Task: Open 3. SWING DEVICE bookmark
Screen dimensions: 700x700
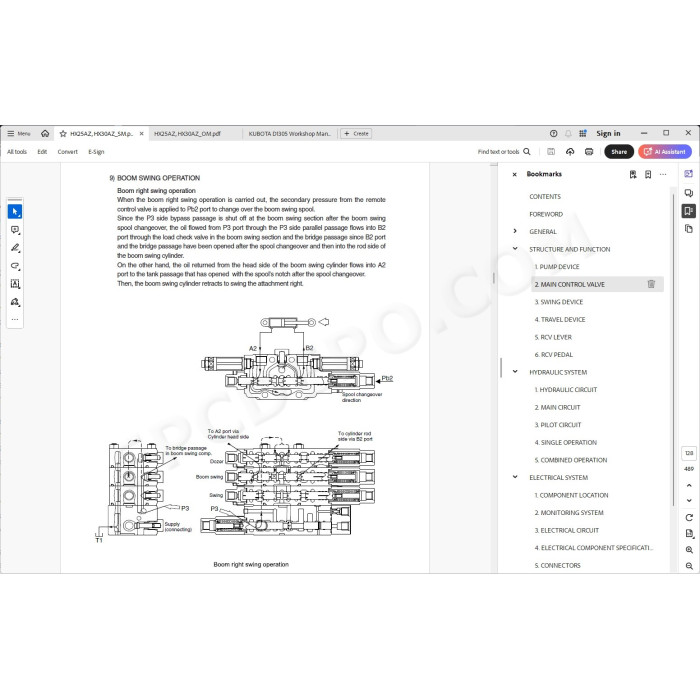Action: coord(558,302)
